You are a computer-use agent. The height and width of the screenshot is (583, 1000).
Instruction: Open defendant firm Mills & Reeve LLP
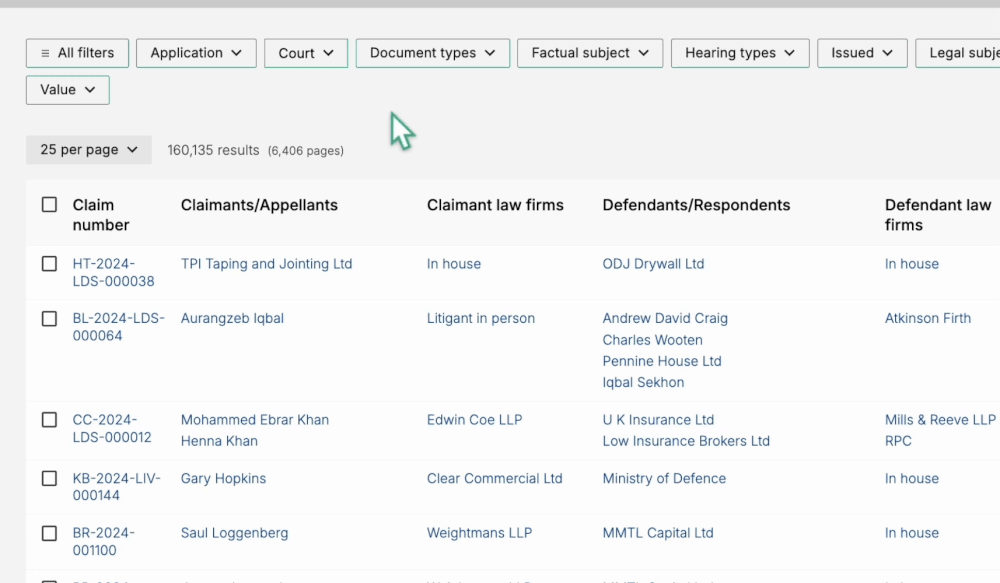point(940,420)
